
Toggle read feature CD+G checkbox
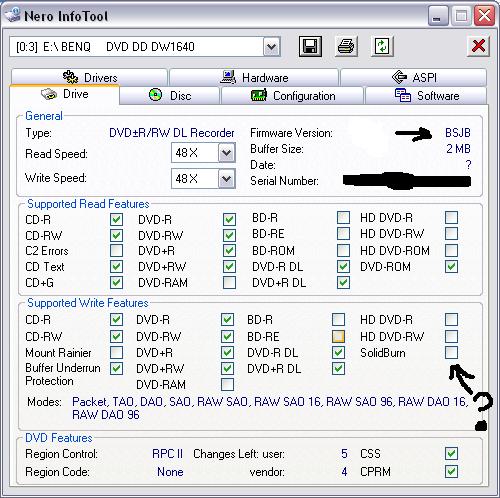pyautogui.click(x=116, y=282)
